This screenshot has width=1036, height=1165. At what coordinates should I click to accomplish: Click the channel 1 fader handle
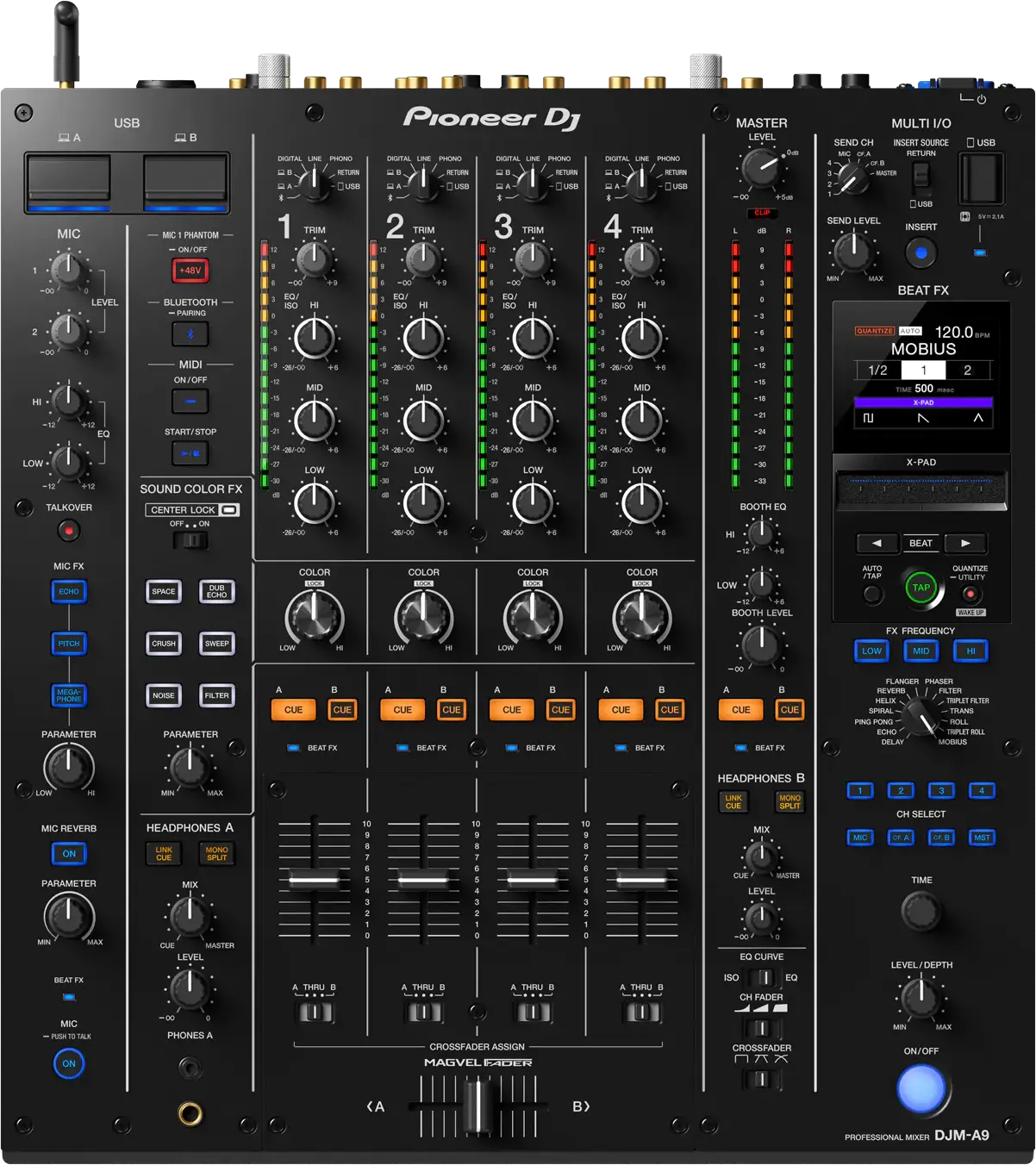315,880
